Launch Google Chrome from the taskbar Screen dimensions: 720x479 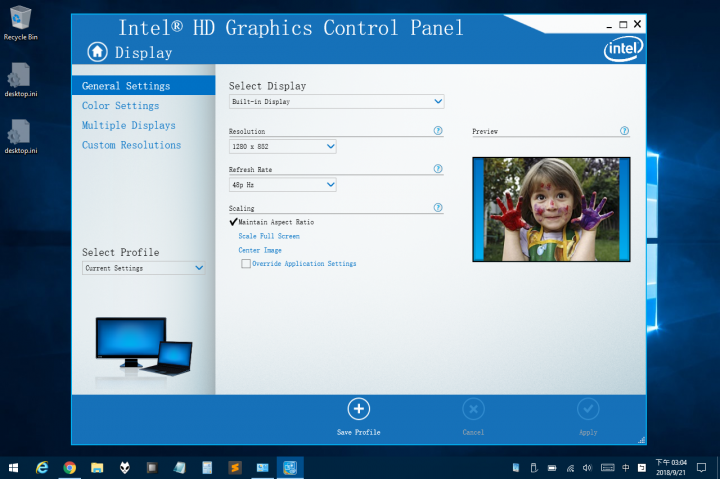point(69,468)
